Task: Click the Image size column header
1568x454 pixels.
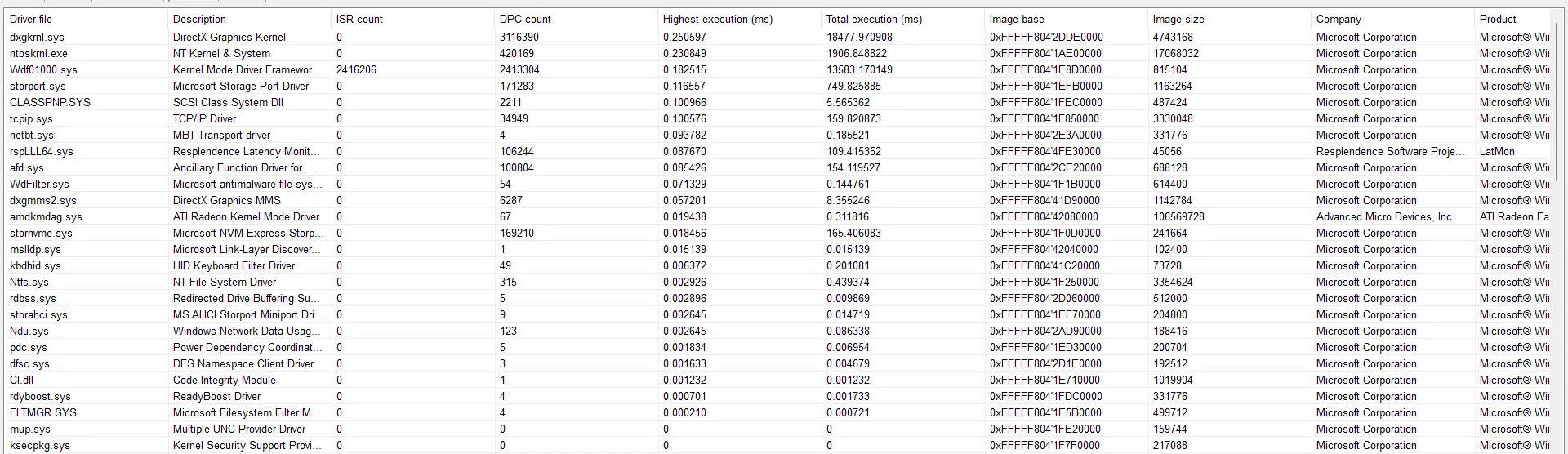Action: [1229, 19]
